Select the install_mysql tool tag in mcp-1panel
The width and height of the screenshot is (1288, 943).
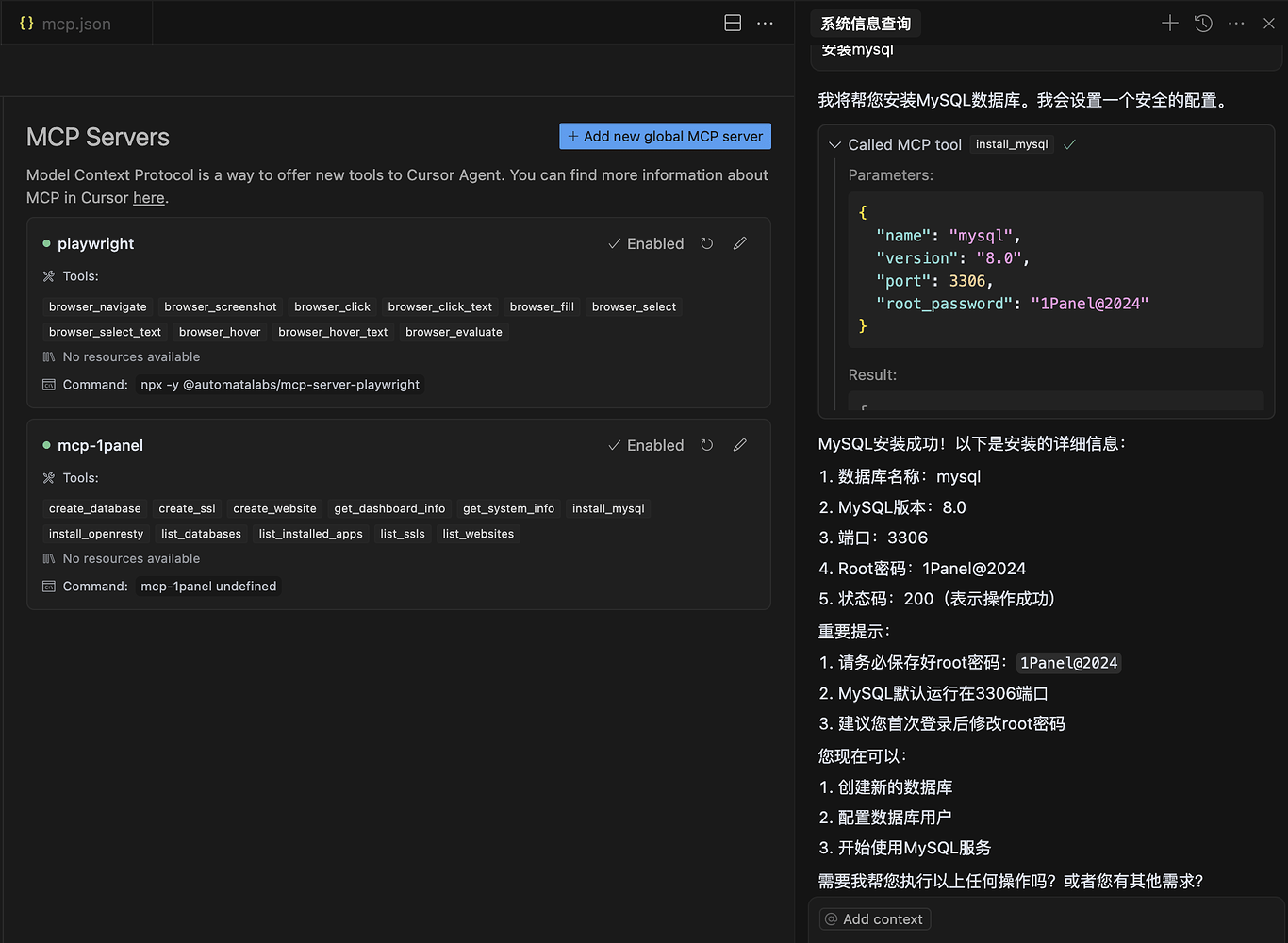pyautogui.click(x=608, y=508)
